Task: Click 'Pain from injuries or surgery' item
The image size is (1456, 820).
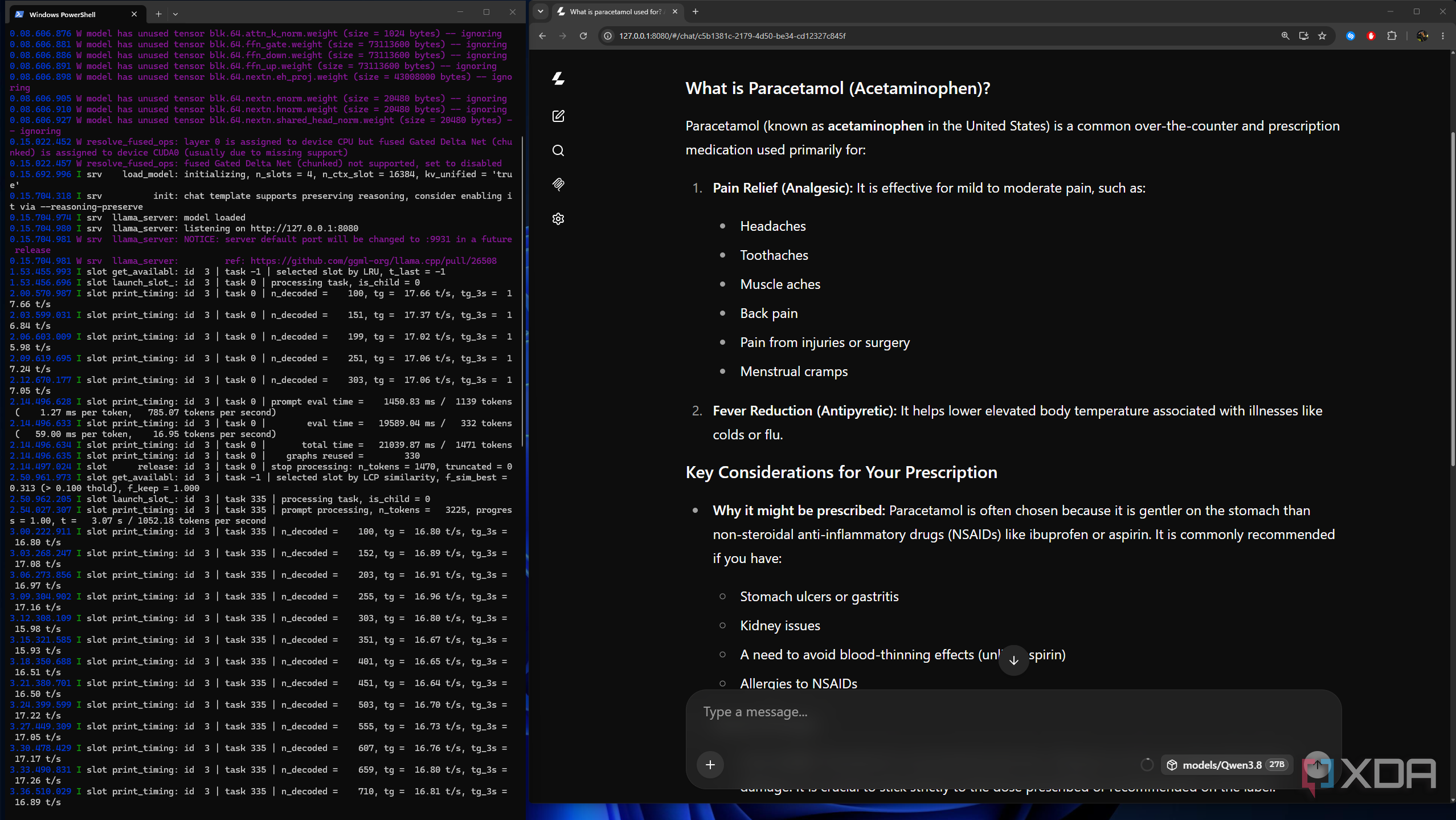Action: (x=824, y=342)
